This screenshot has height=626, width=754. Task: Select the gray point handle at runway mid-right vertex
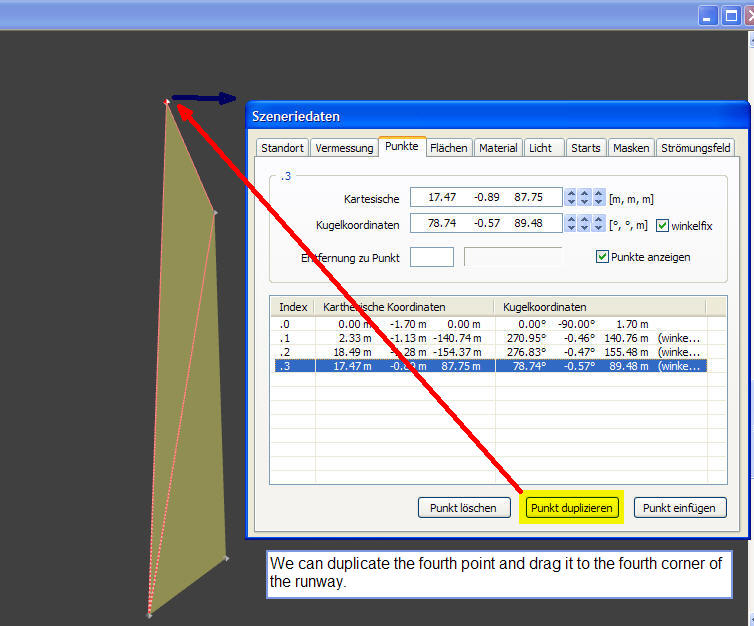[x=215, y=212]
